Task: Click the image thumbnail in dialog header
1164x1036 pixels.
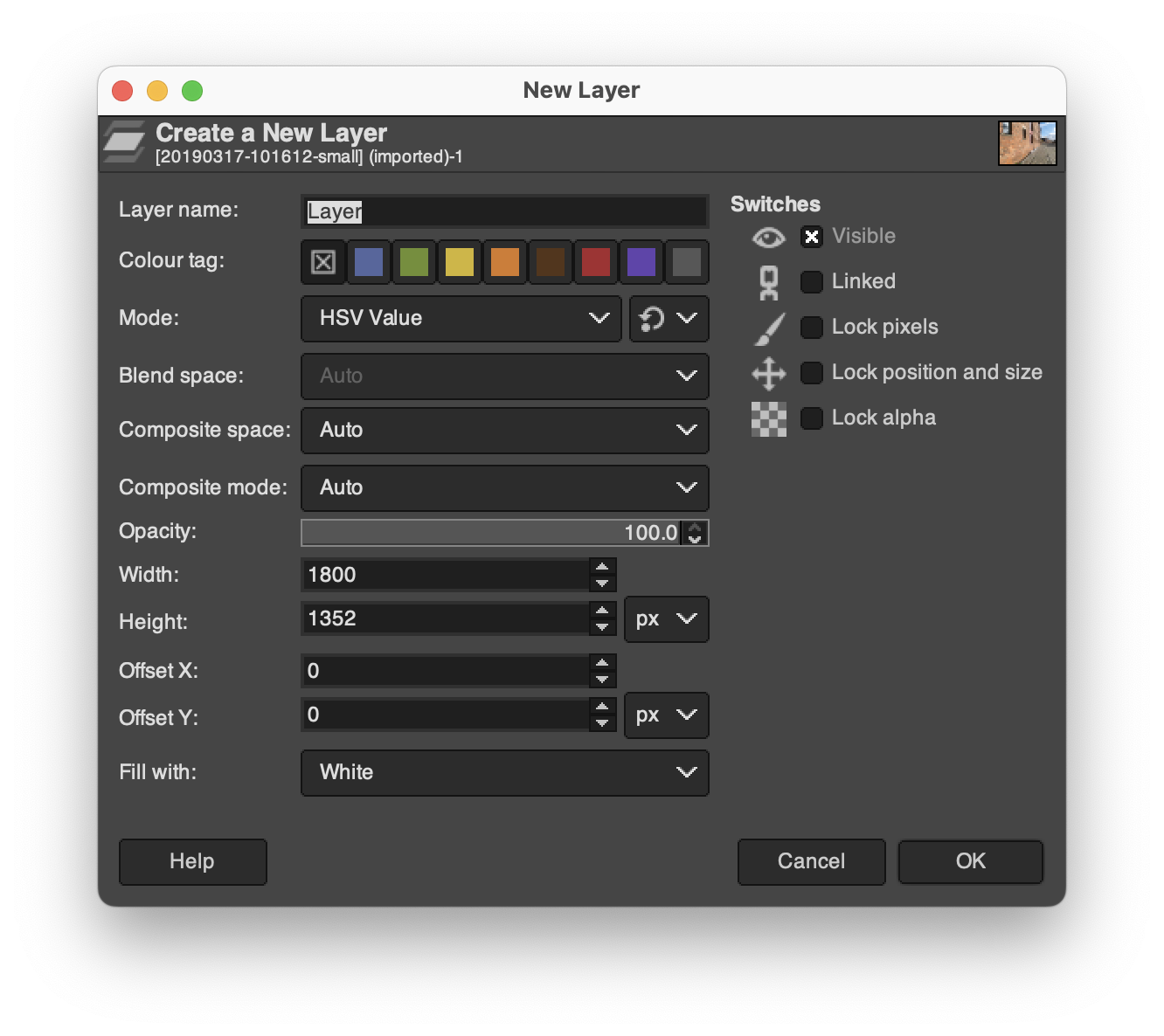Action: 1027,143
